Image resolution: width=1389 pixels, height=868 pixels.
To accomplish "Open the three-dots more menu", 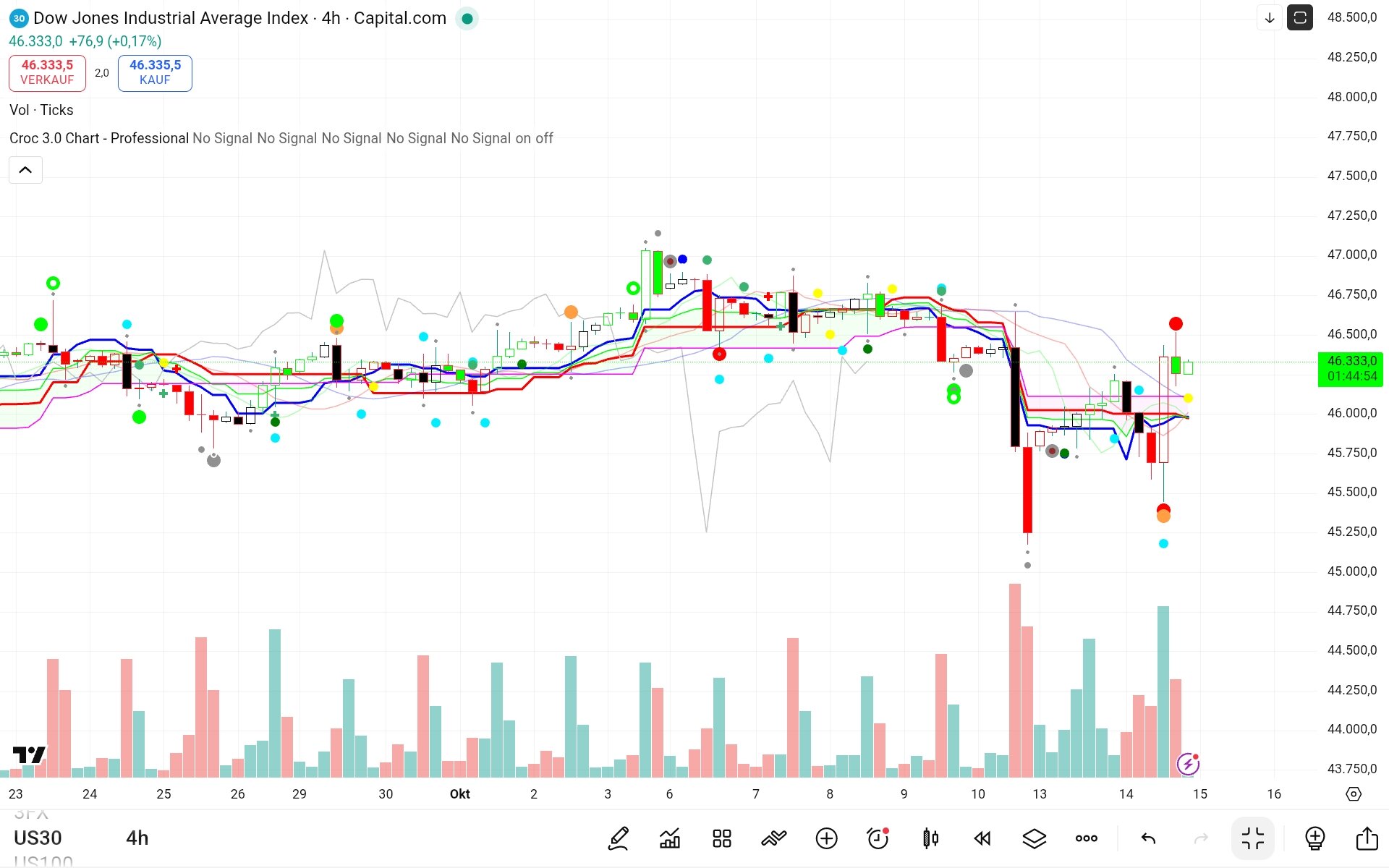I will click(1086, 838).
